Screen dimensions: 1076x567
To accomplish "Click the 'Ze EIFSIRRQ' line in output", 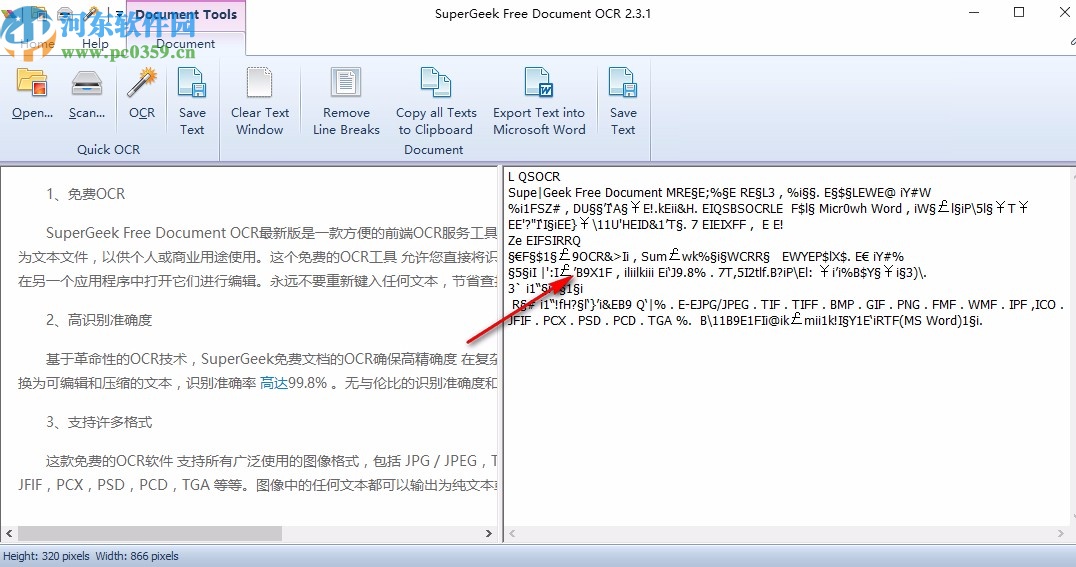I will click(544, 240).
